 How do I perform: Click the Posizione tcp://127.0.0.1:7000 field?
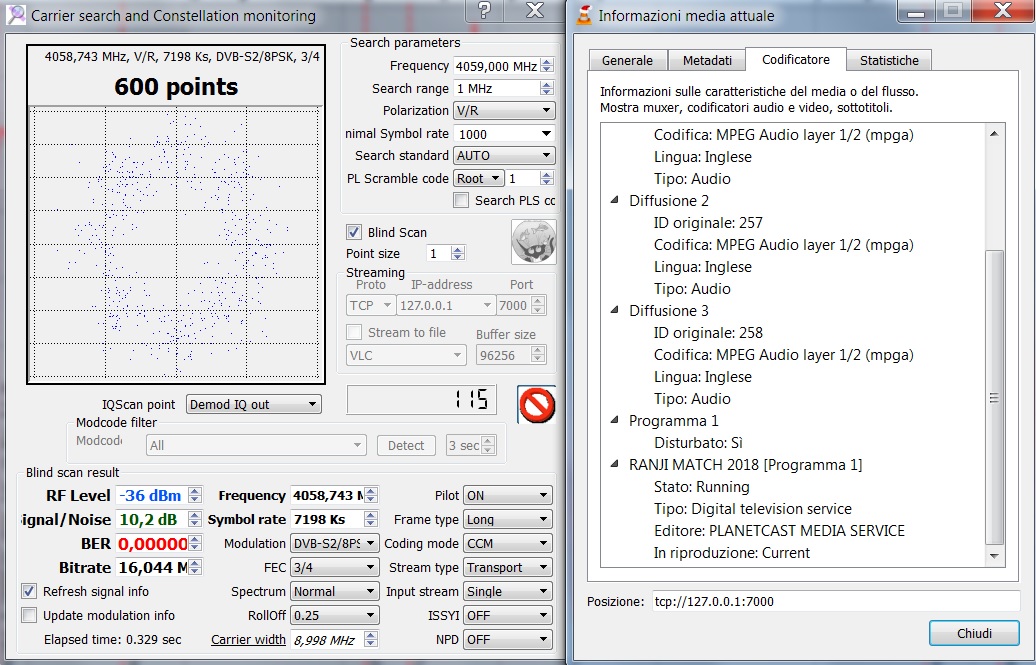[836, 602]
